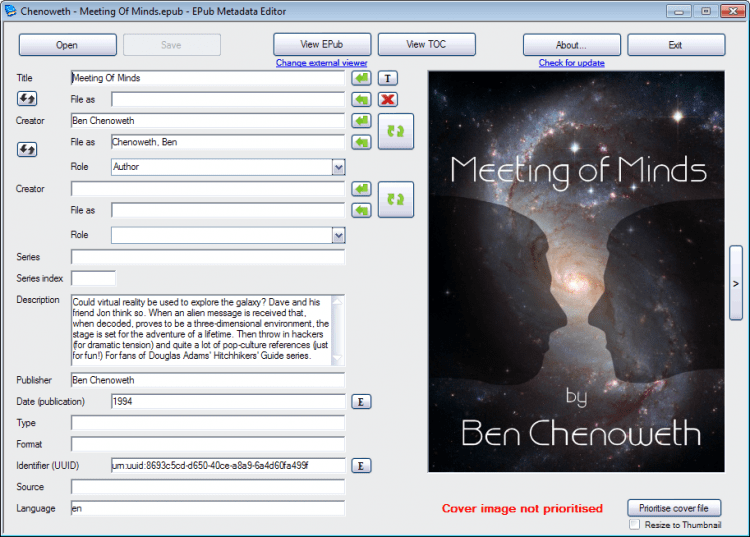The height and width of the screenshot is (537, 750).
Task: Open the View TOC button
Action: click(426, 45)
